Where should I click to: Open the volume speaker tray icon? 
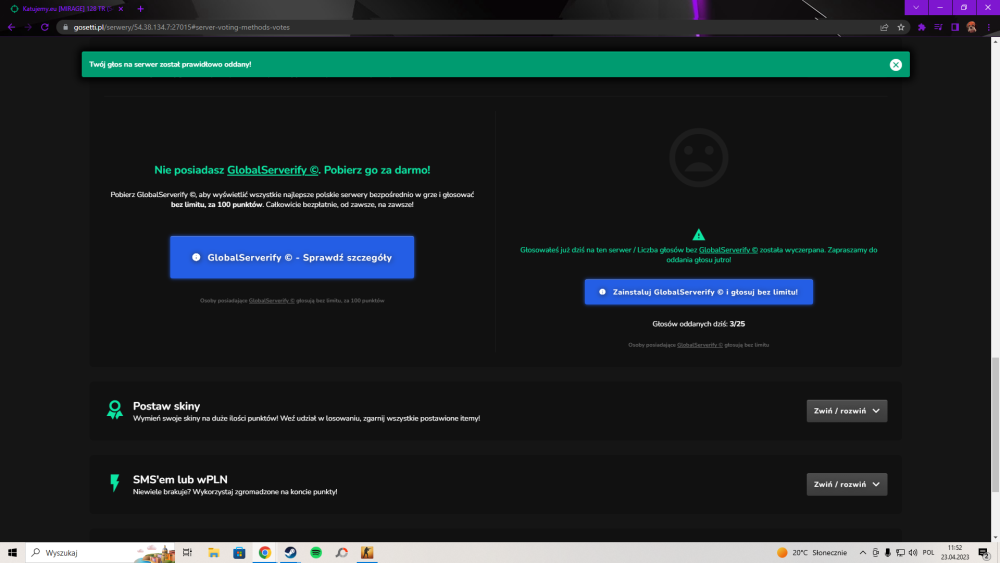tap(913, 553)
